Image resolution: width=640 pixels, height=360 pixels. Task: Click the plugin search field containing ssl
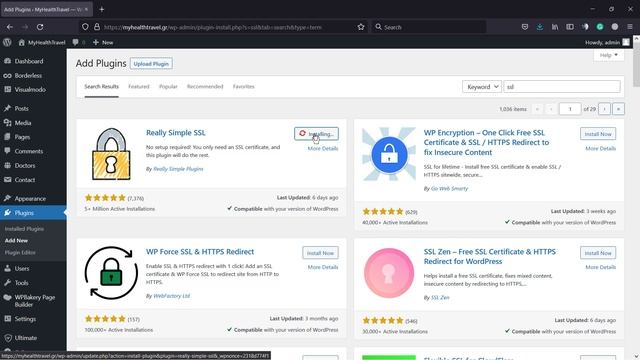(x=562, y=87)
